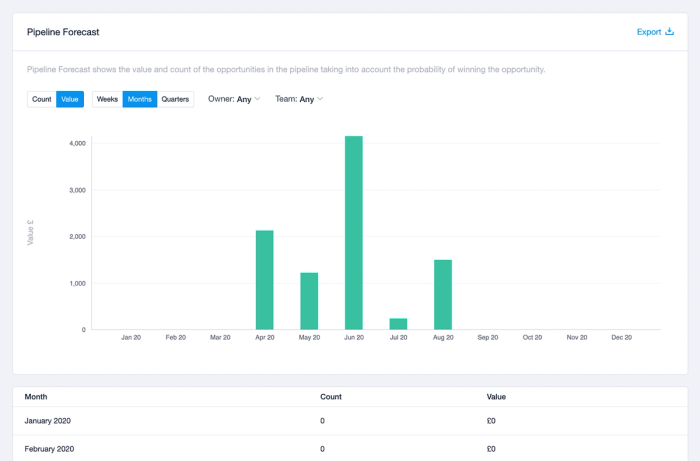Screen dimensions: 700x461
Task: Click the Month column header
Action: tap(36, 397)
